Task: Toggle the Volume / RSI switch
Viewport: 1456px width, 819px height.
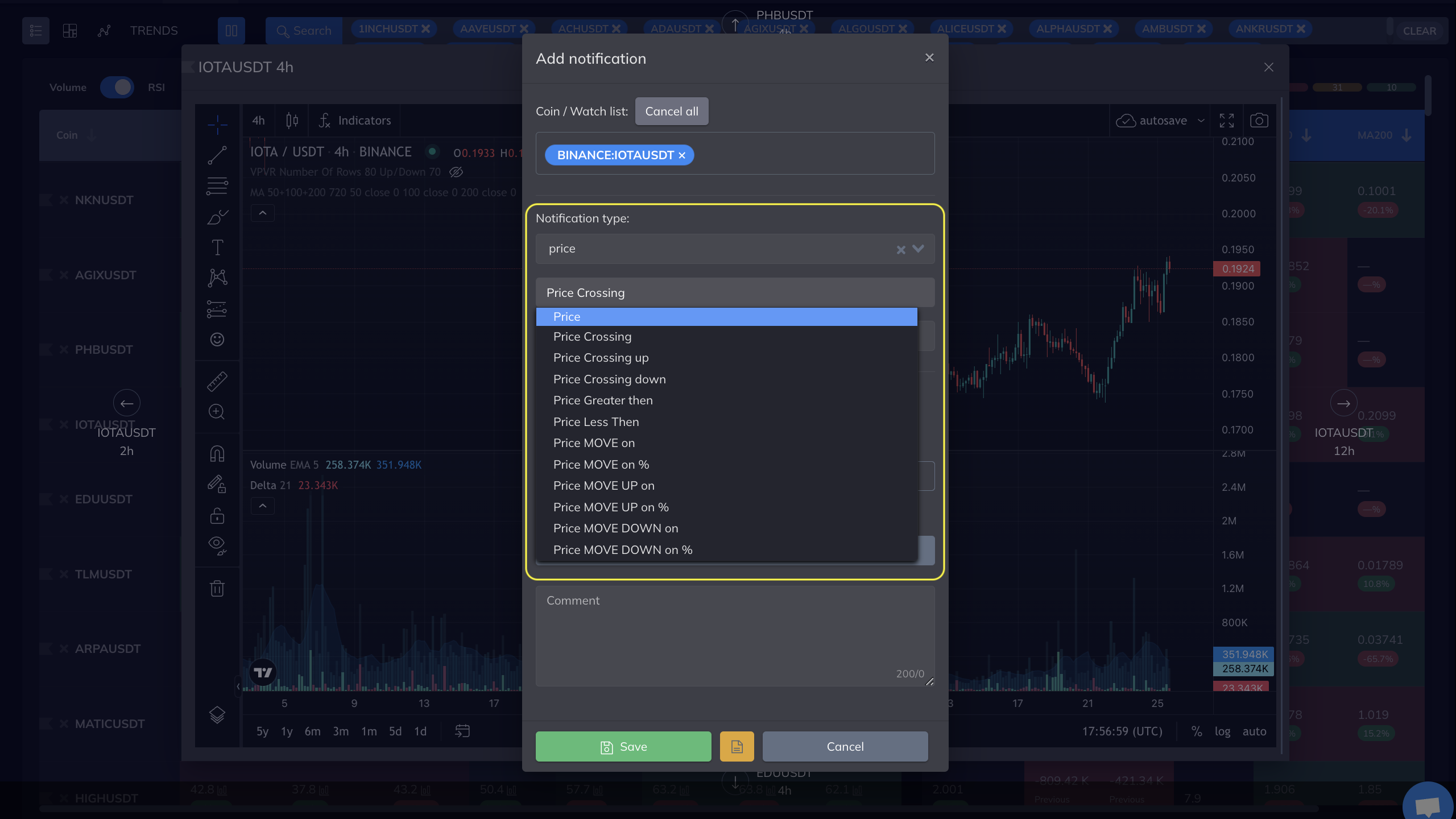Action: click(117, 88)
